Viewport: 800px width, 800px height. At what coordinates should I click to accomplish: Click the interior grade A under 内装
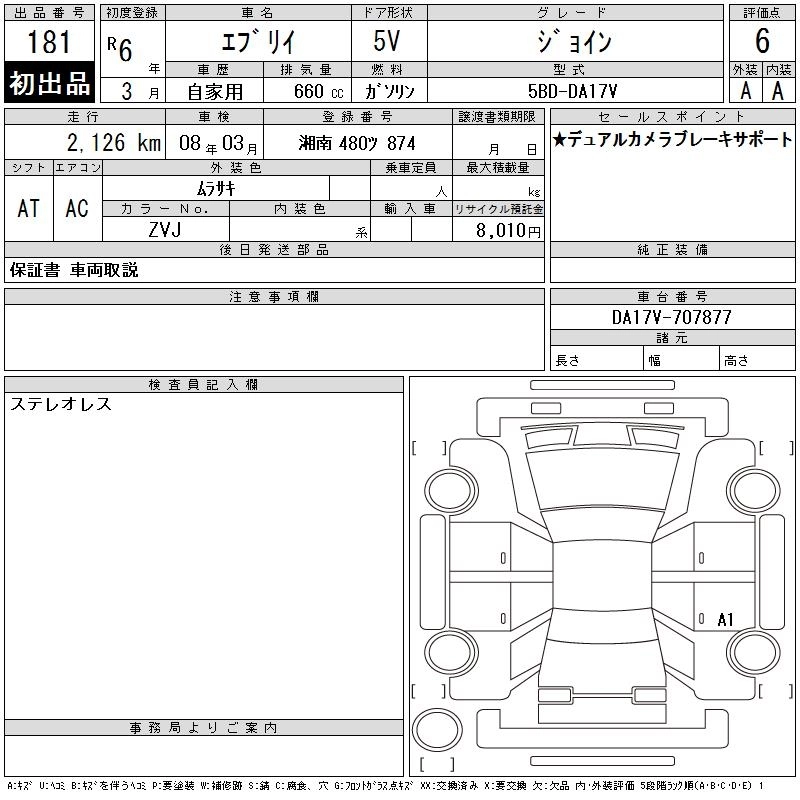pos(778,91)
